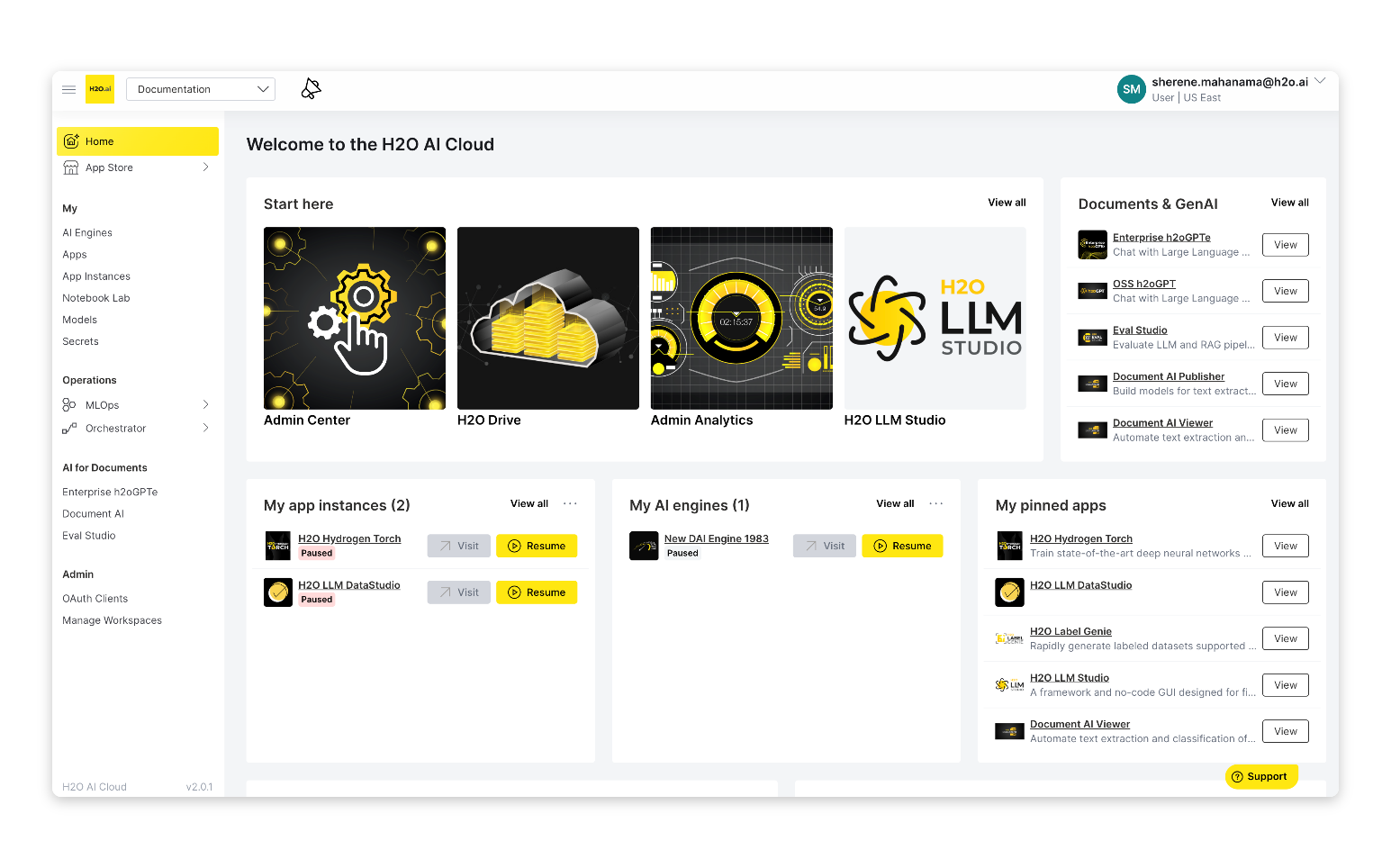Click the announcement megaphone icon
The width and height of the screenshot is (1391, 868).
(311, 89)
